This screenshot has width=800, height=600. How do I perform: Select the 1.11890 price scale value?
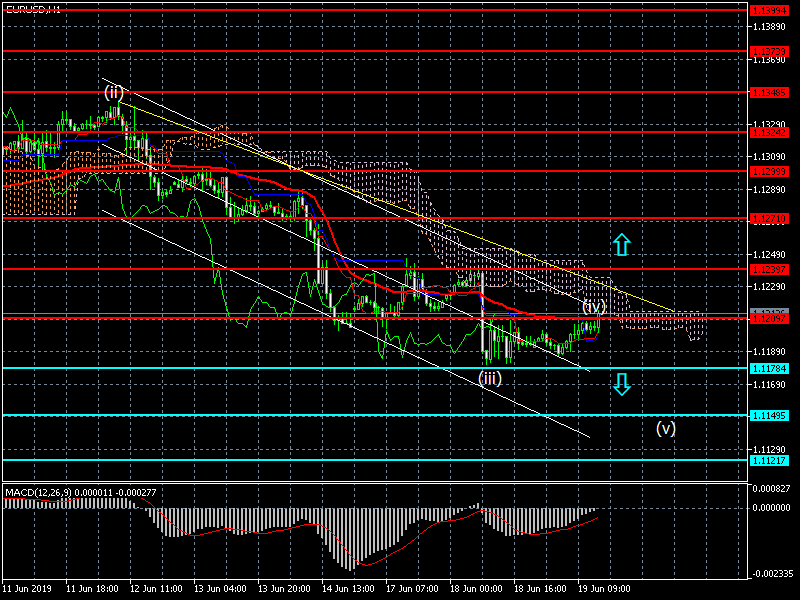pos(769,352)
